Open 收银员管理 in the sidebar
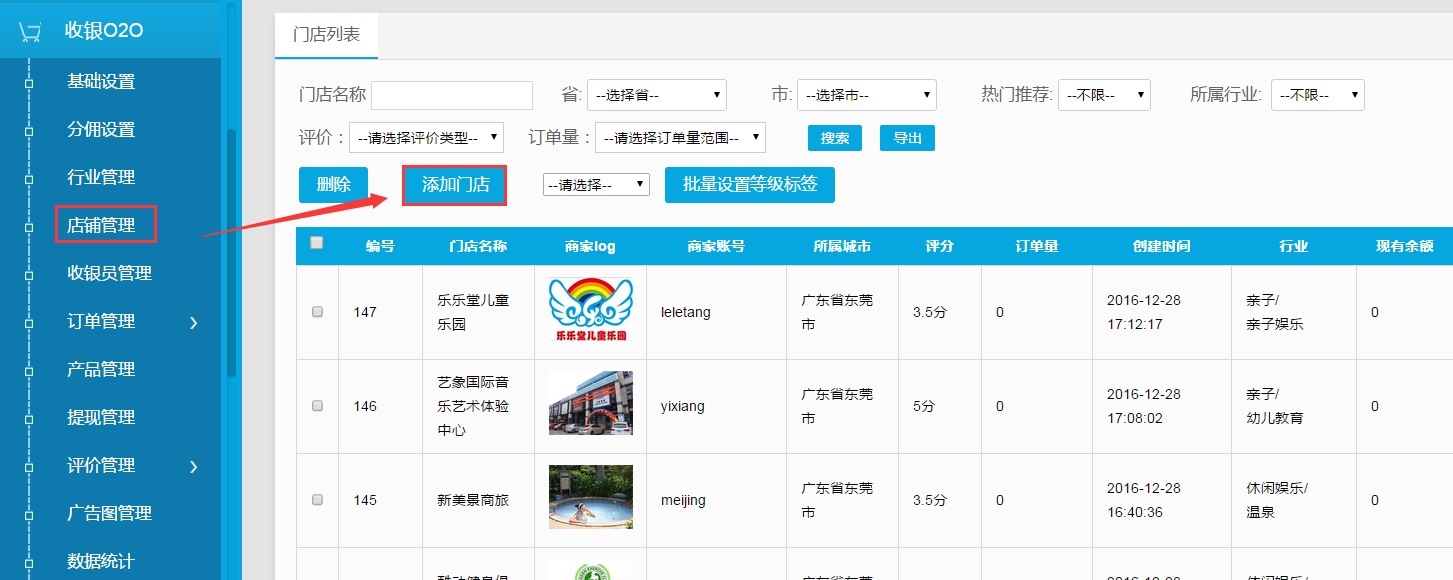Image resolution: width=1453 pixels, height=580 pixels. coord(109,274)
